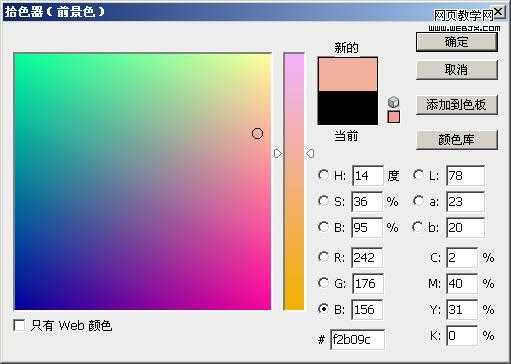Click the web-safe color swatch below the cube
Screen dimensions: 511x364
pos(394,117)
